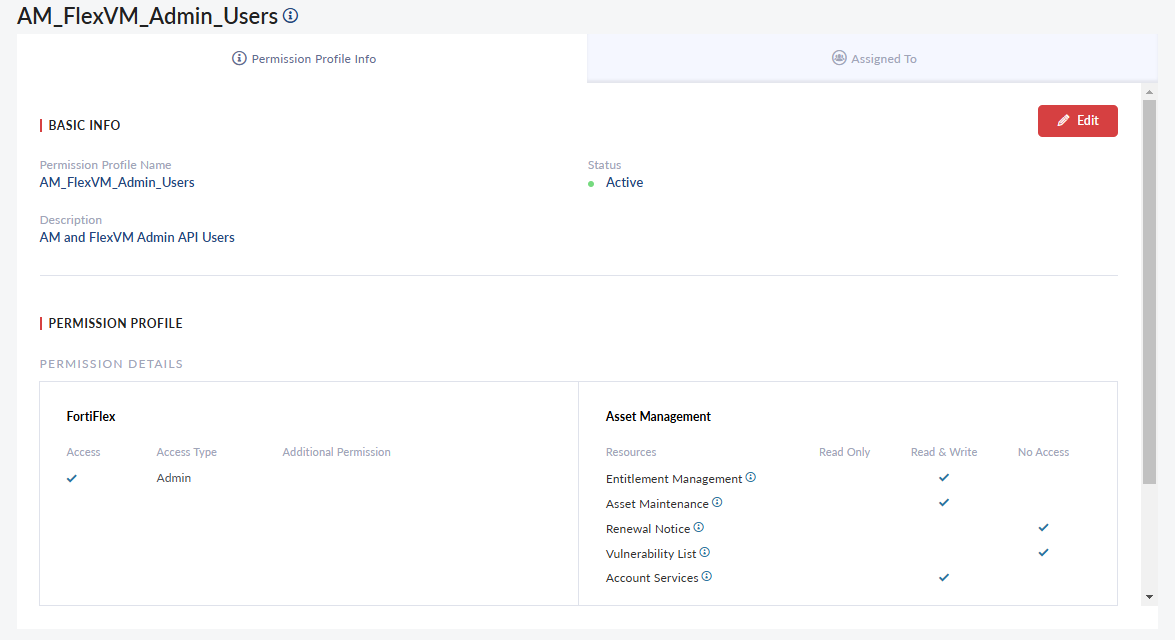Click the Additional Permission column header
1175x640 pixels.
(x=336, y=452)
